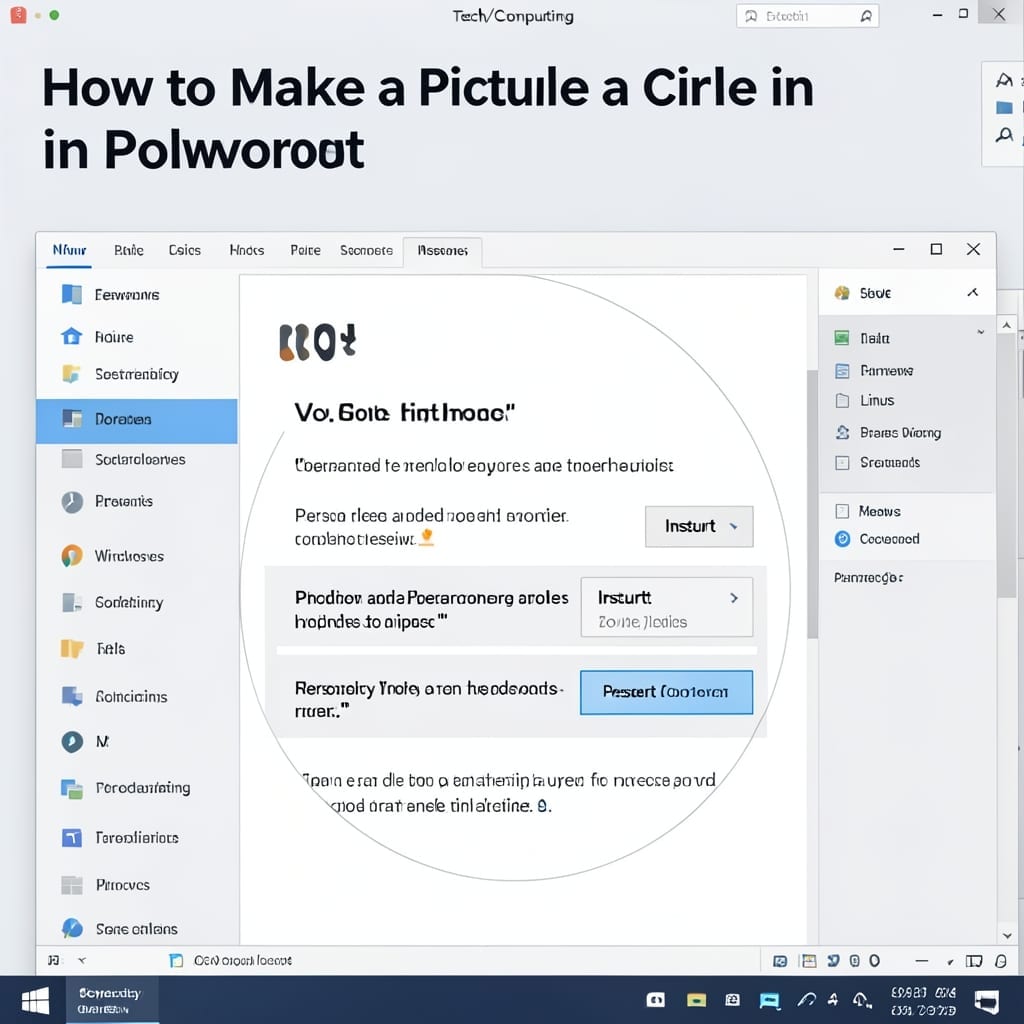Click the document vertical scrollbar thumb
1024x1024 pixels.
pyautogui.click(x=812, y=504)
